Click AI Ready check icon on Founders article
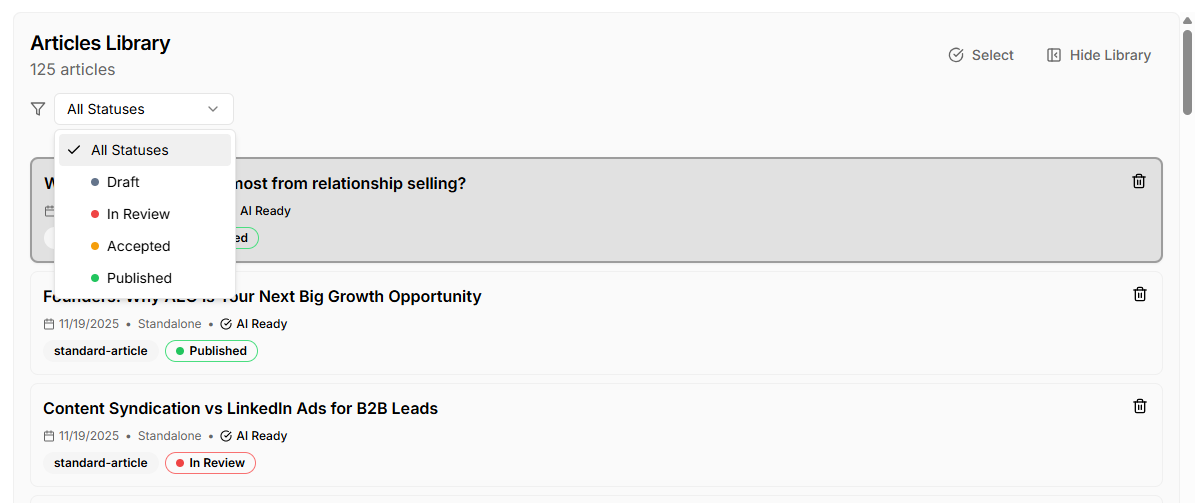Viewport: 1203px width, 503px height. click(226, 324)
